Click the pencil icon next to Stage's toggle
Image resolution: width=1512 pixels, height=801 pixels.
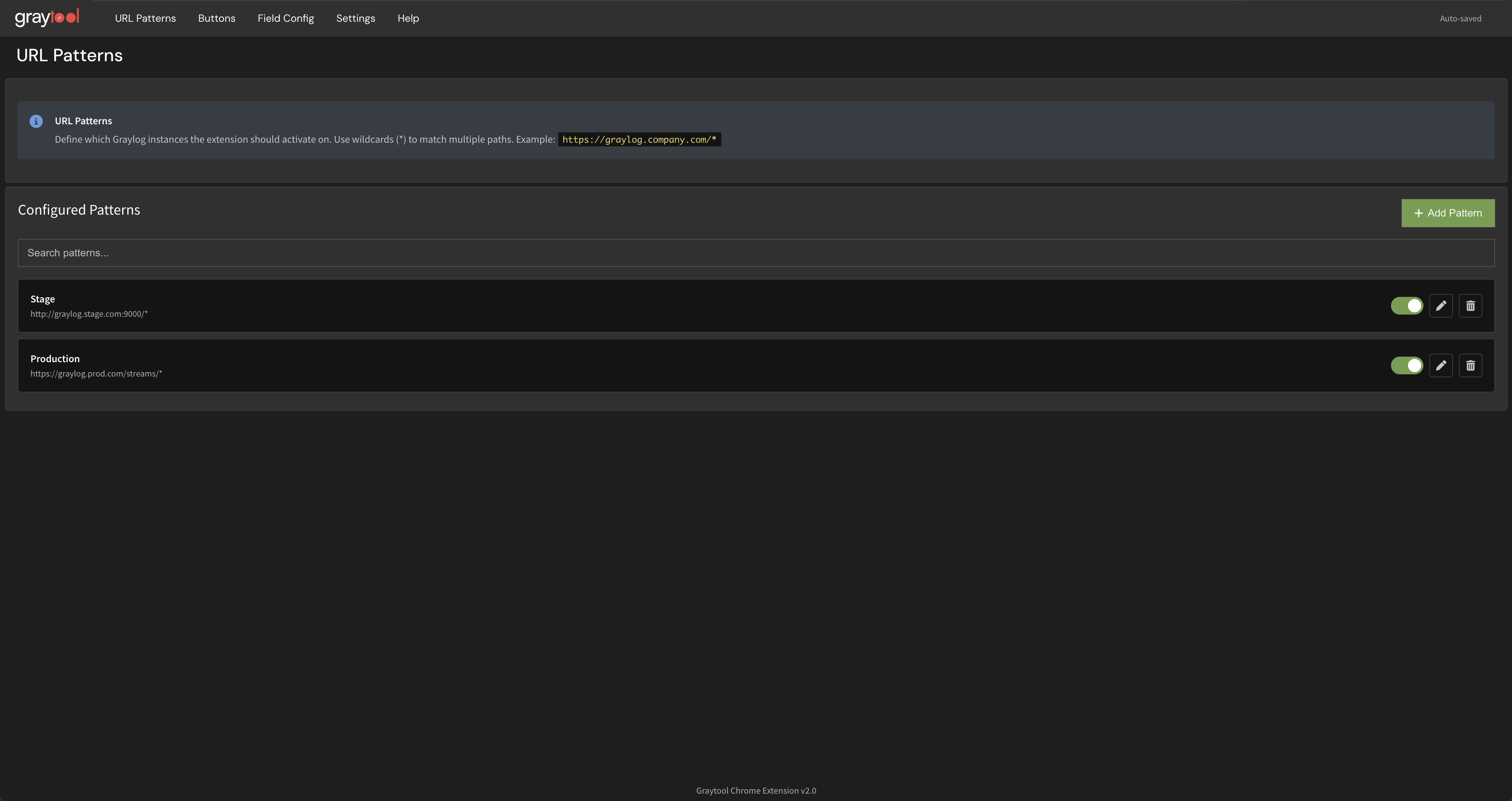click(x=1441, y=305)
